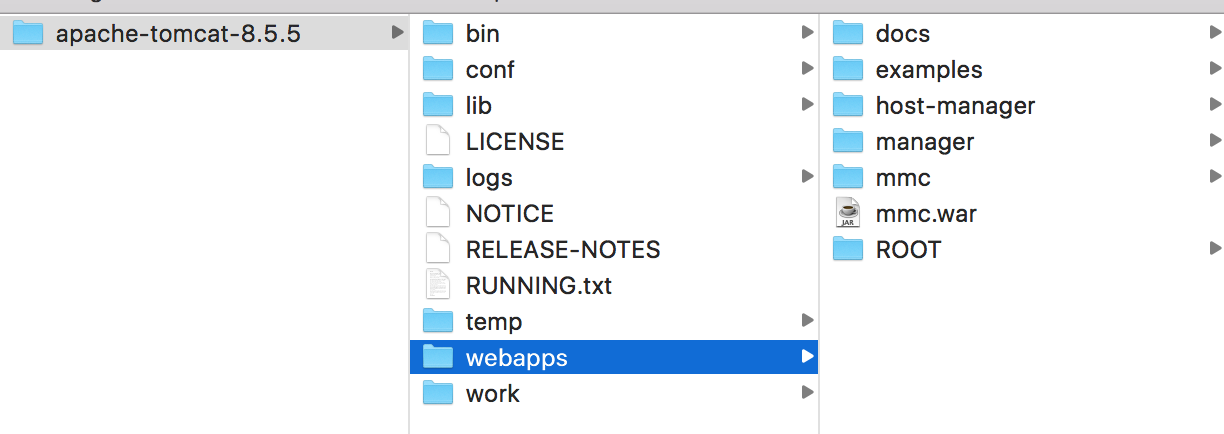Click the temp folder icon
This screenshot has height=434, width=1224.
[x=439, y=321]
